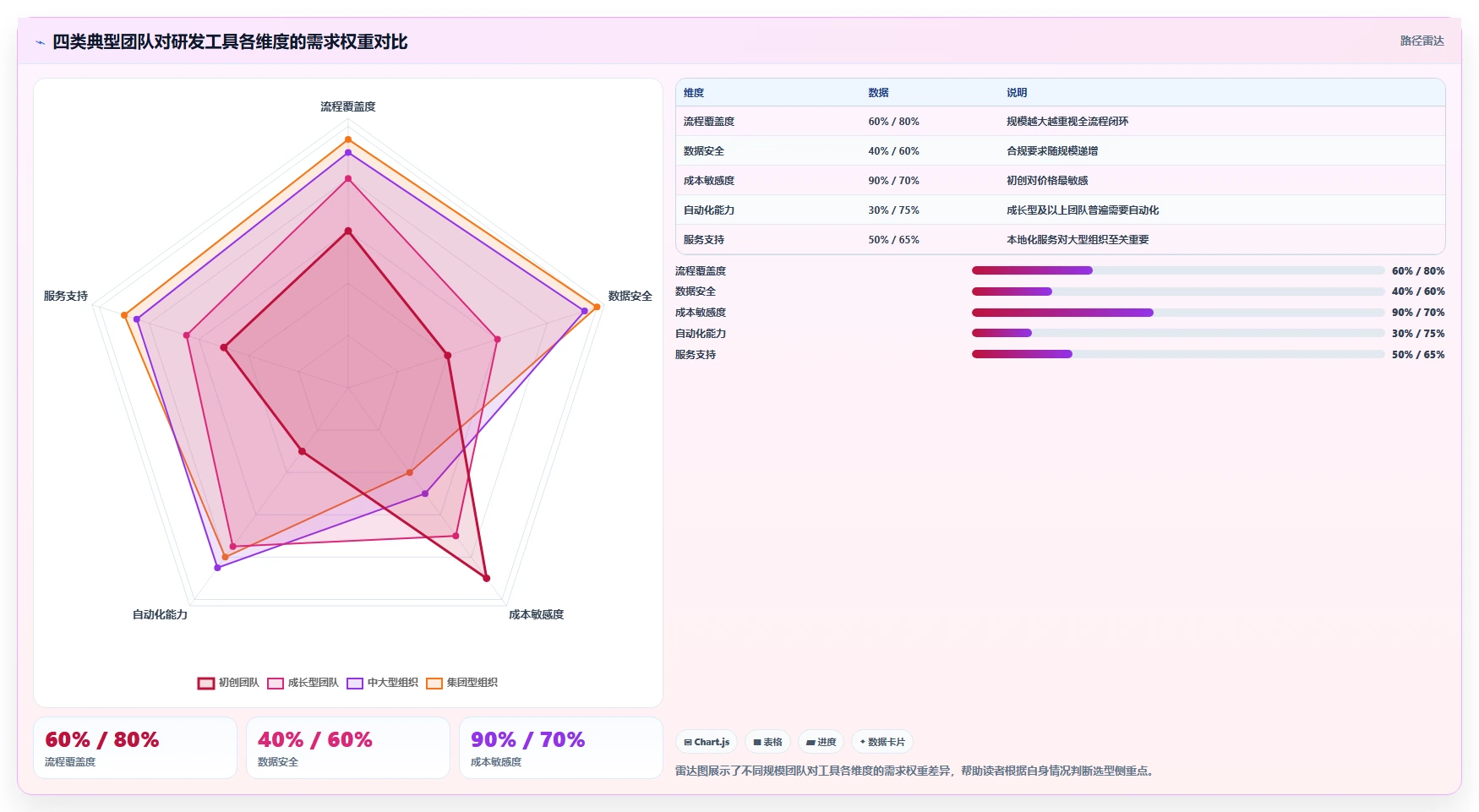This screenshot has width=1479, height=812.
Task: Open the 90% / 70% 成本敏感度 card
Action: click(561, 748)
